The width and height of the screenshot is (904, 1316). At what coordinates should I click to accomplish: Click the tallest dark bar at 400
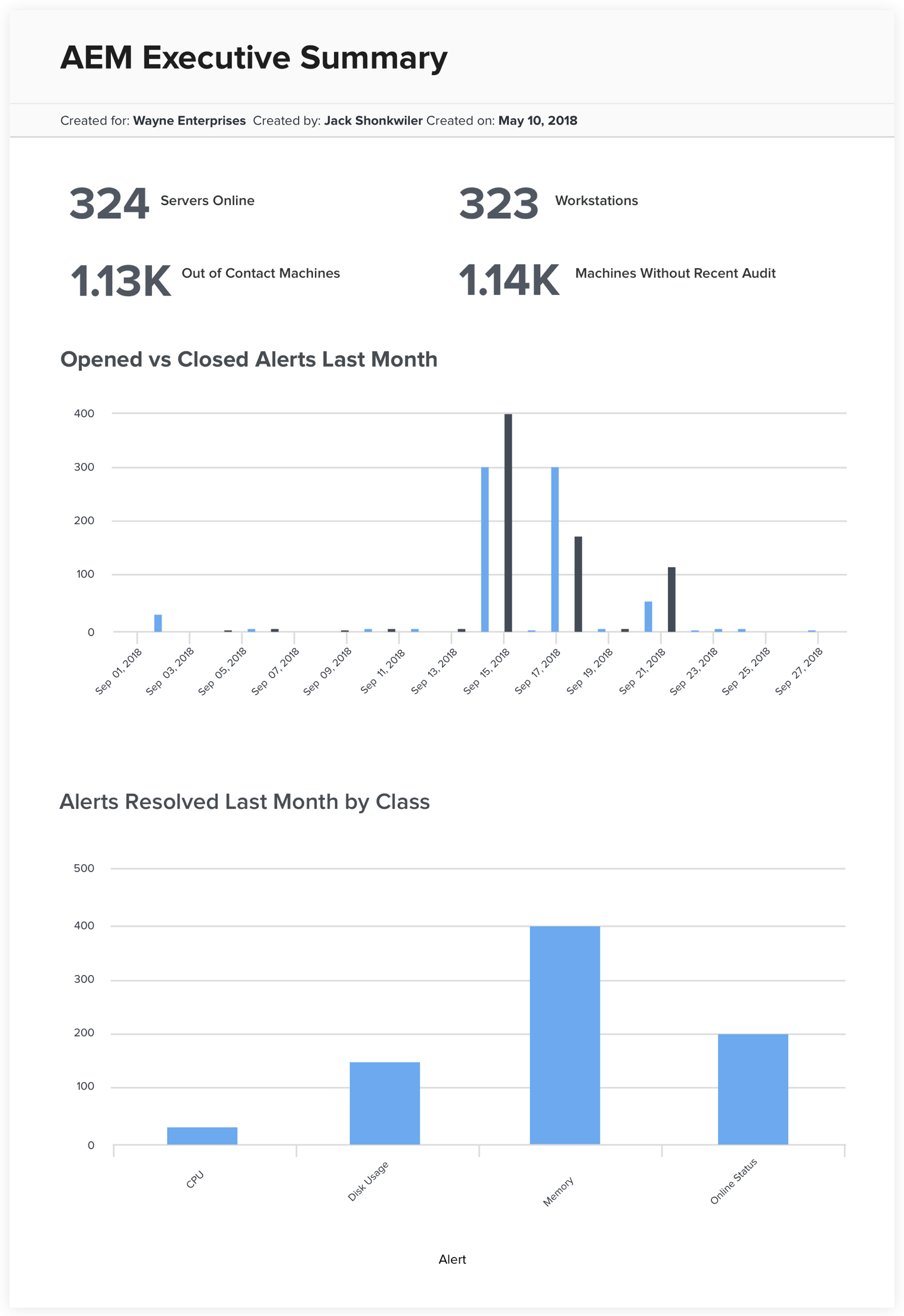click(x=508, y=523)
